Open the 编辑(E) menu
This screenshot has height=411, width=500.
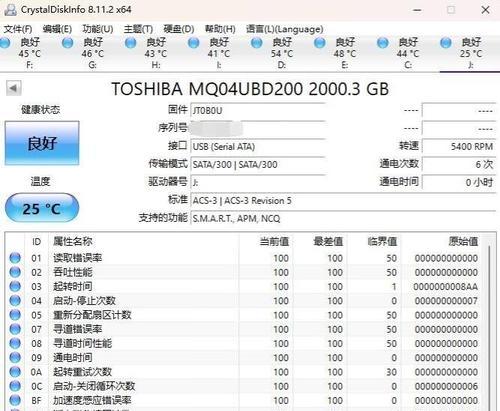click(57, 29)
